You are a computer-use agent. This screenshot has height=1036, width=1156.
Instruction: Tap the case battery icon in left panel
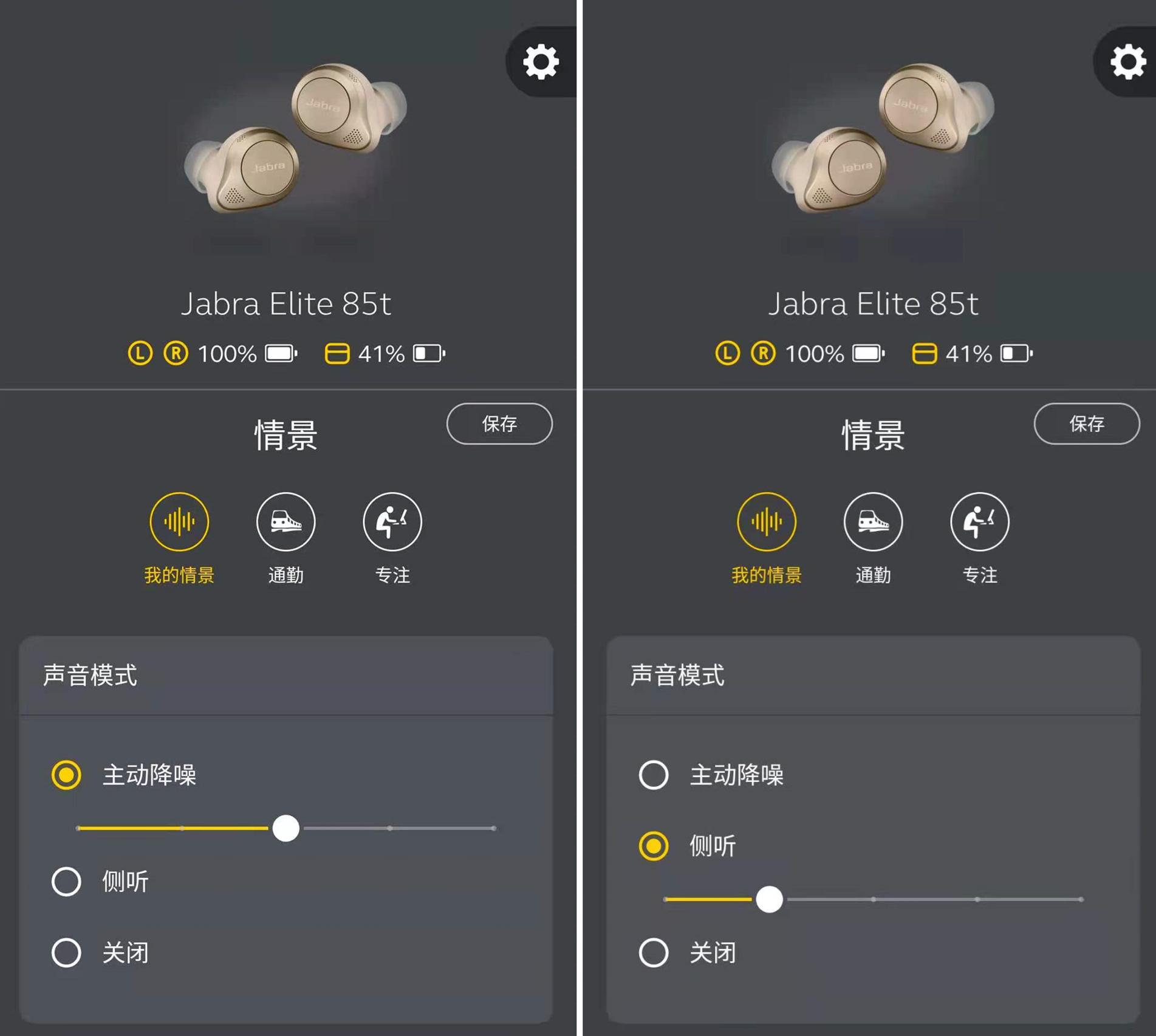click(x=337, y=353)
